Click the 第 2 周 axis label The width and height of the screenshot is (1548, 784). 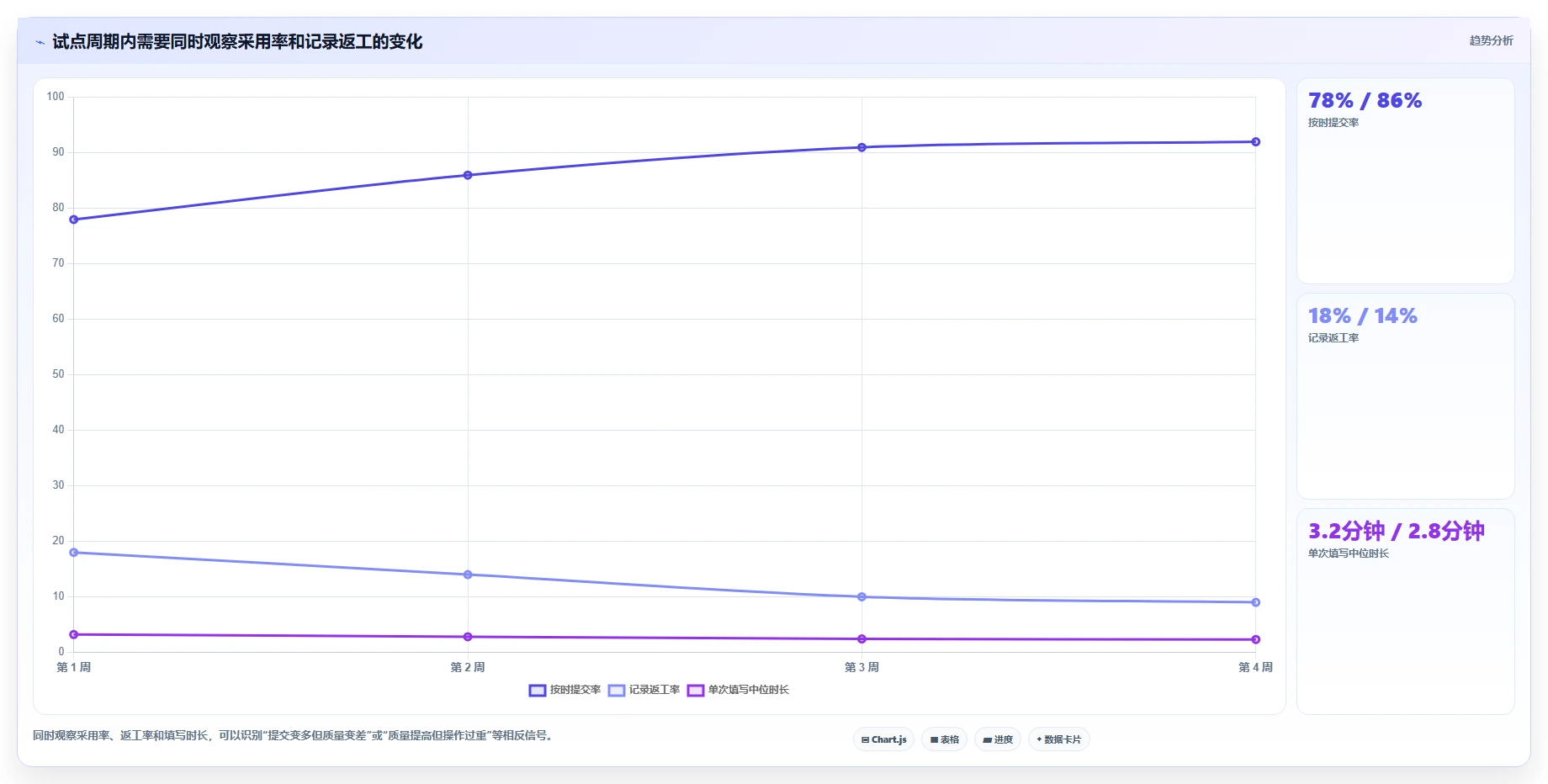(468, 667)
